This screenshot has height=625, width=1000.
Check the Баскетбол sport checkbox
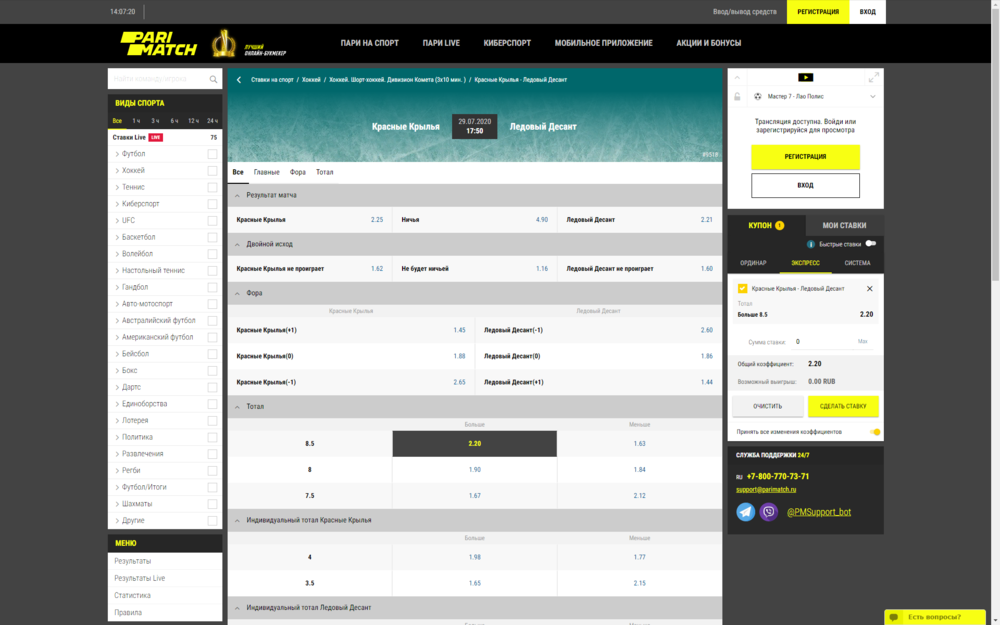click(212, 237)
